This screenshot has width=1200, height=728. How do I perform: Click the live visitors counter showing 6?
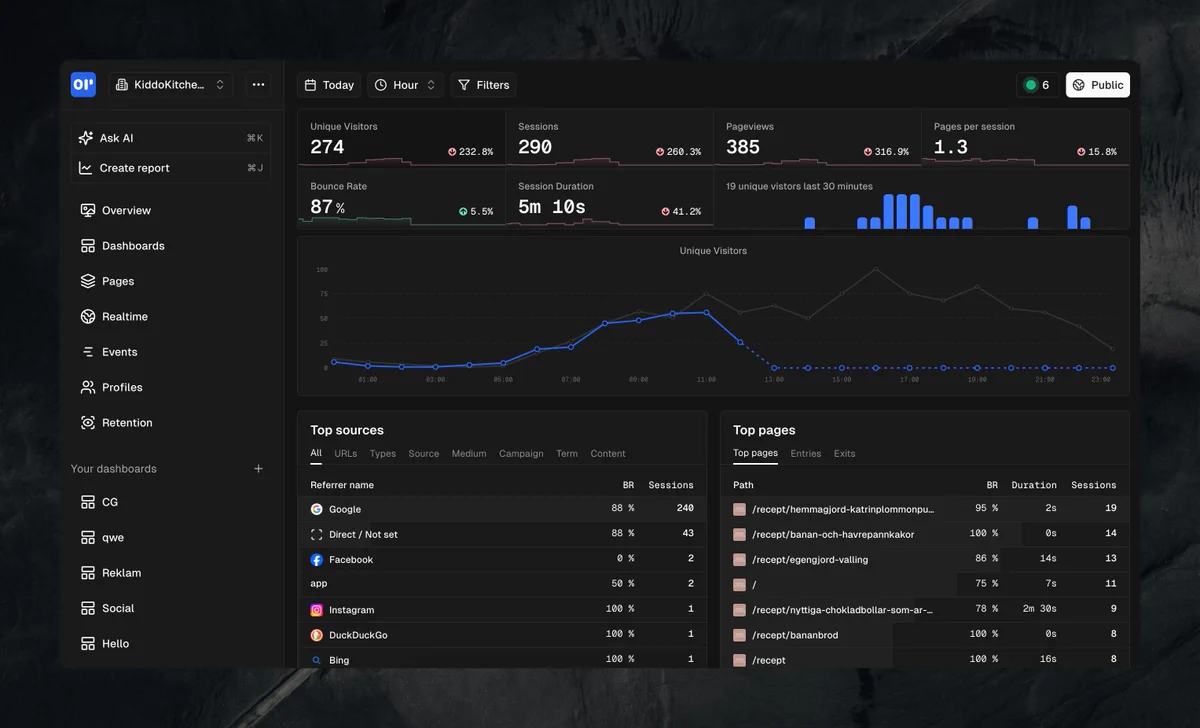tap(1037, 85)
